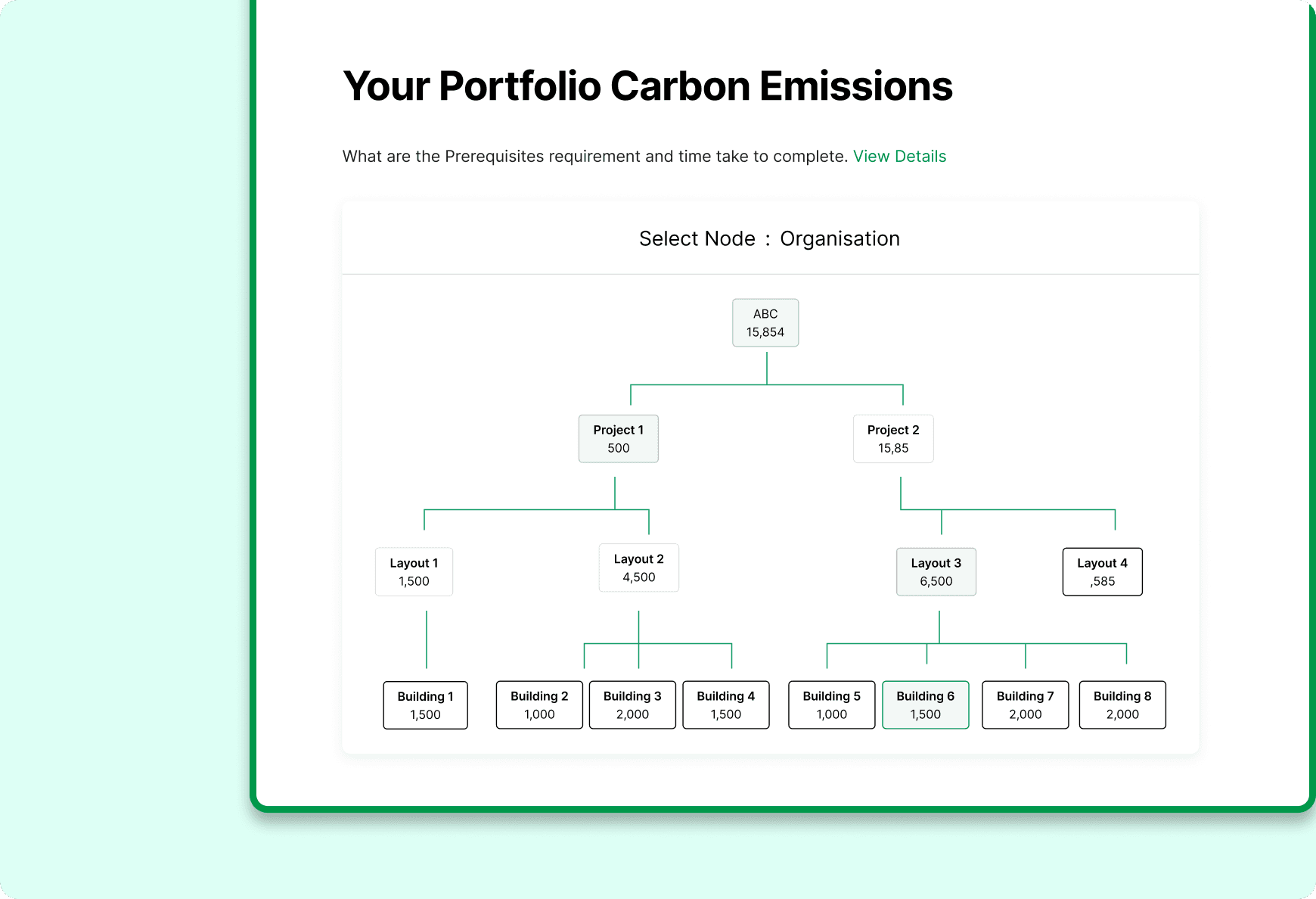Viewport: 1316px width, 899px height.
Task: Click the Layout 1 node showing 1,500
Action: (x=414, y=571)
